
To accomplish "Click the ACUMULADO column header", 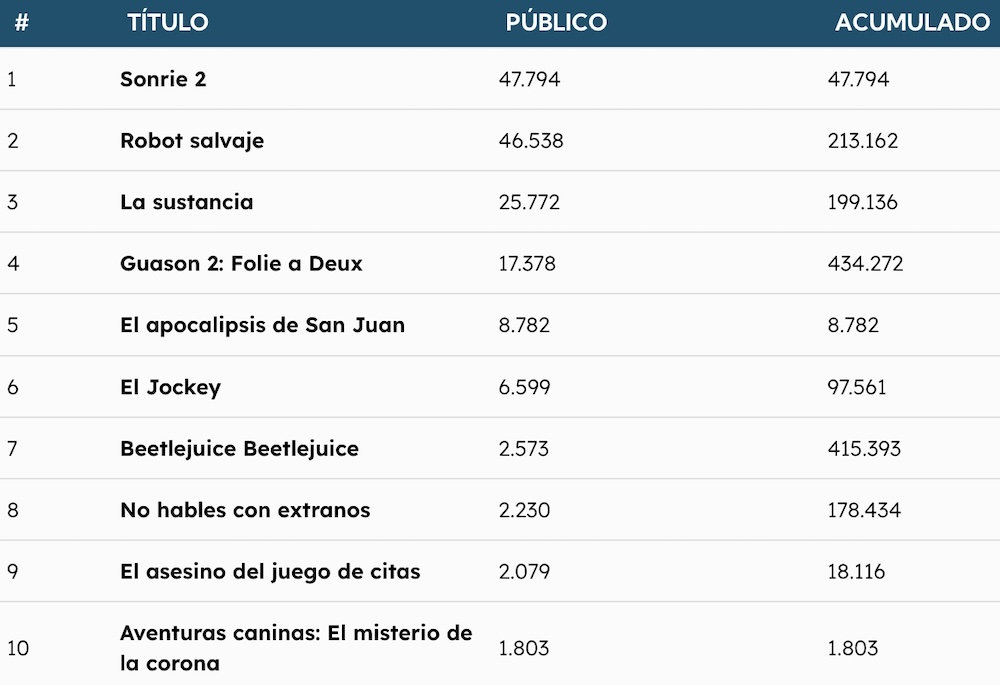I will click(x=913, y=22).
